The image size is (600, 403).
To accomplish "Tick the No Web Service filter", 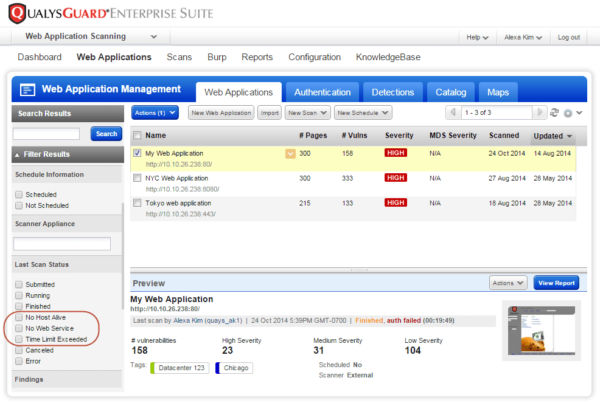I will click(x=19, y=328).
